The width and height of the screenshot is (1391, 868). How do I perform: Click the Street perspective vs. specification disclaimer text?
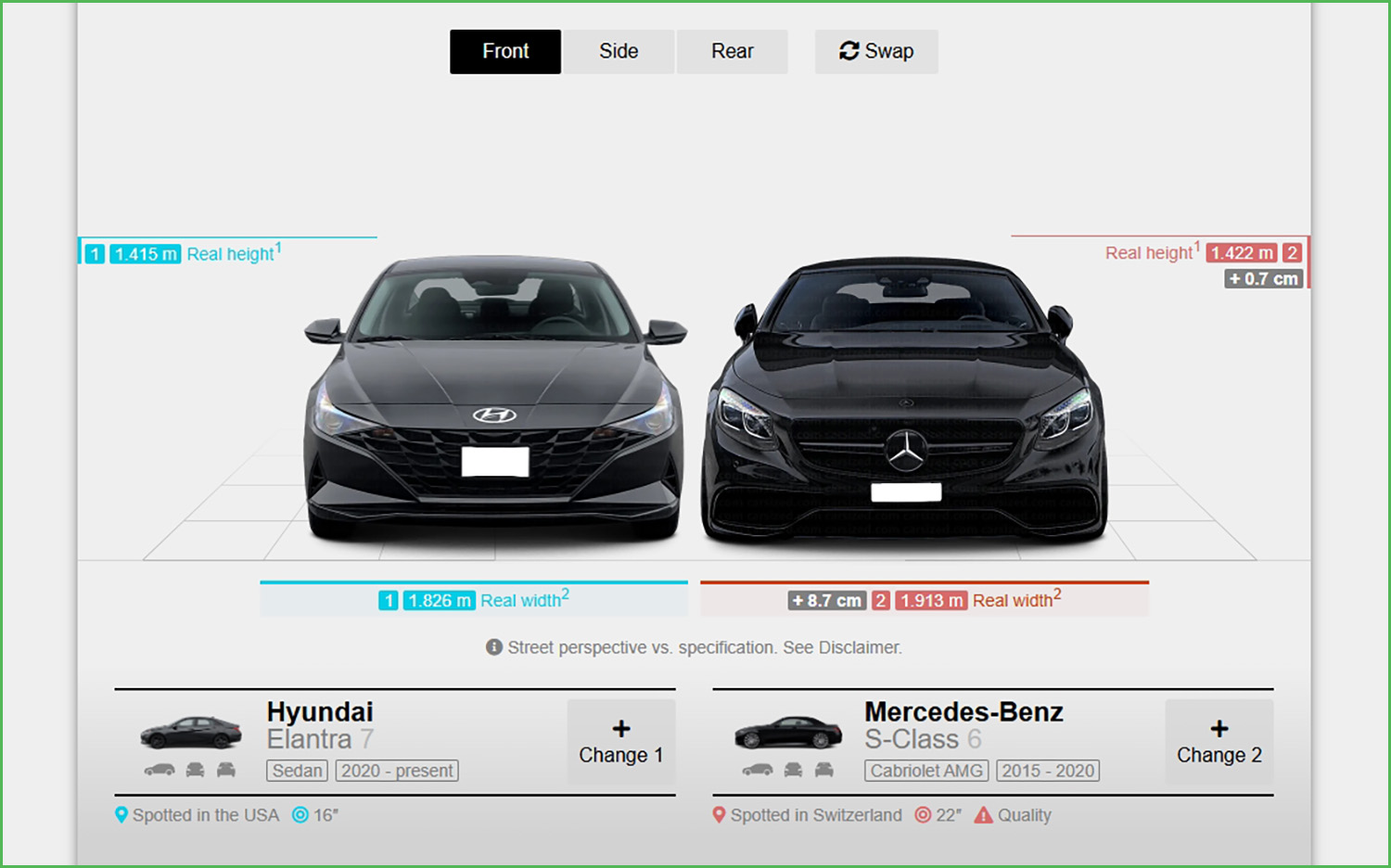705,647
